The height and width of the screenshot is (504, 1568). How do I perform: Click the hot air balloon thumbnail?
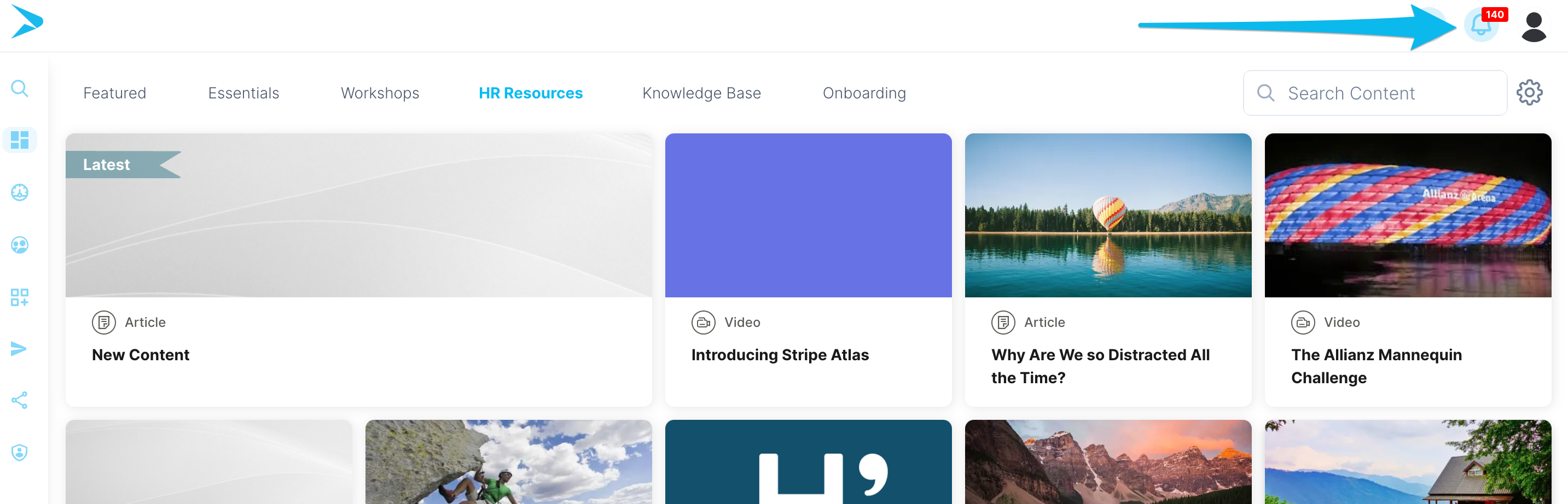(x=1108, y=215)
